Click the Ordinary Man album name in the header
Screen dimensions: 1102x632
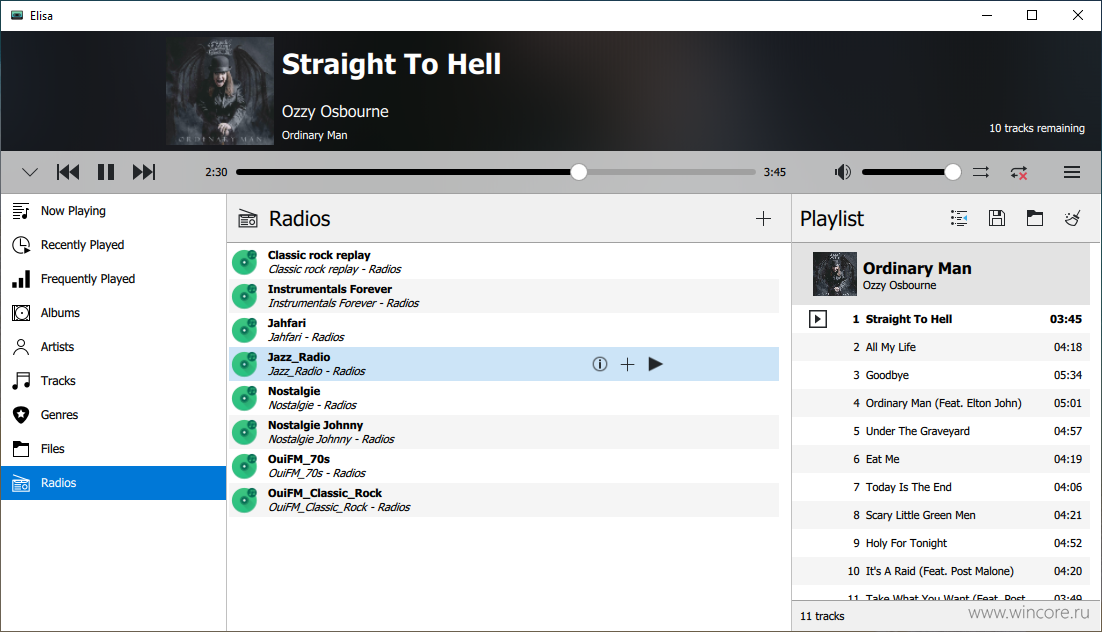coord(314,135)
